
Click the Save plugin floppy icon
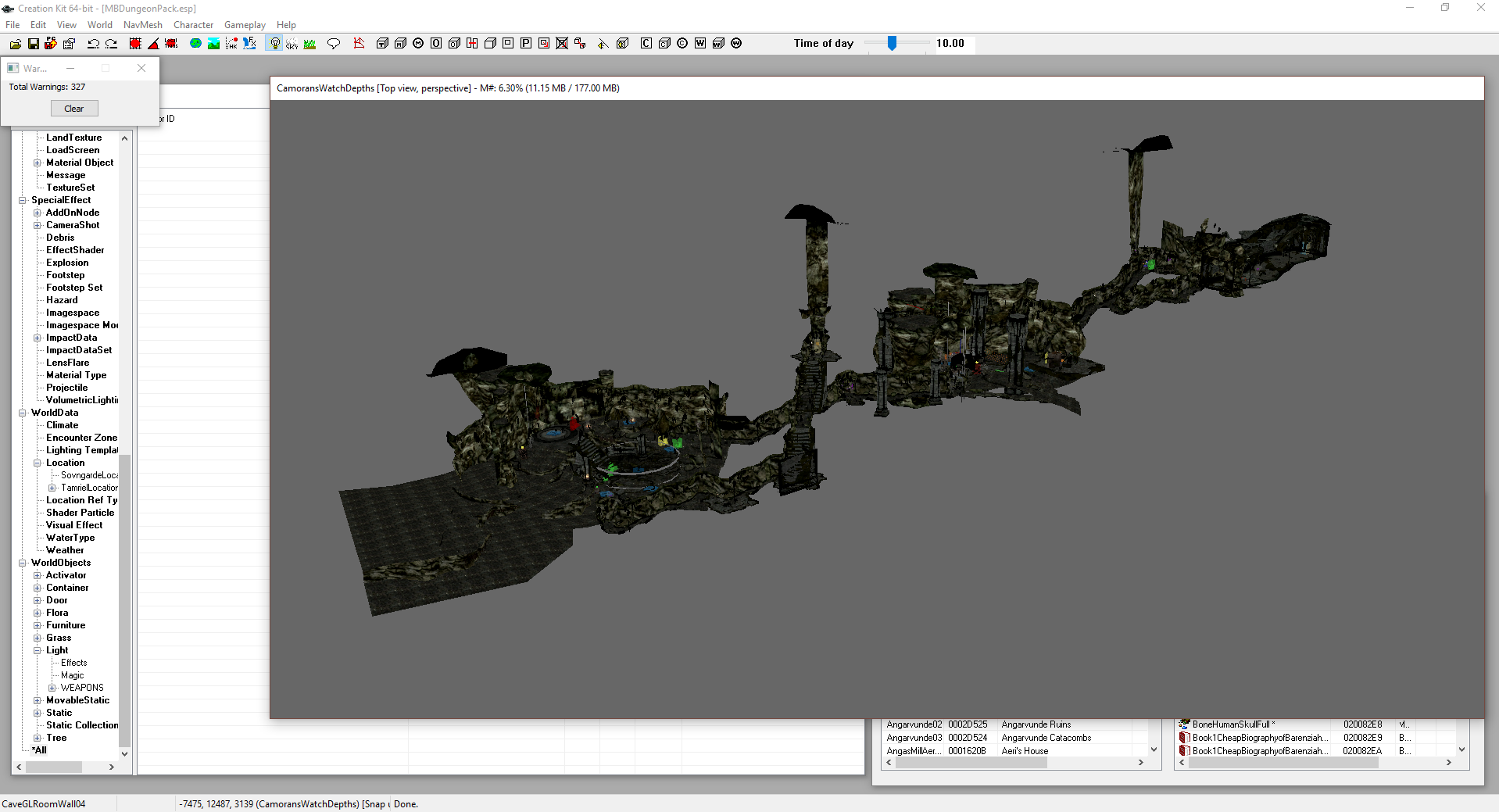click(x=34, y=44)
